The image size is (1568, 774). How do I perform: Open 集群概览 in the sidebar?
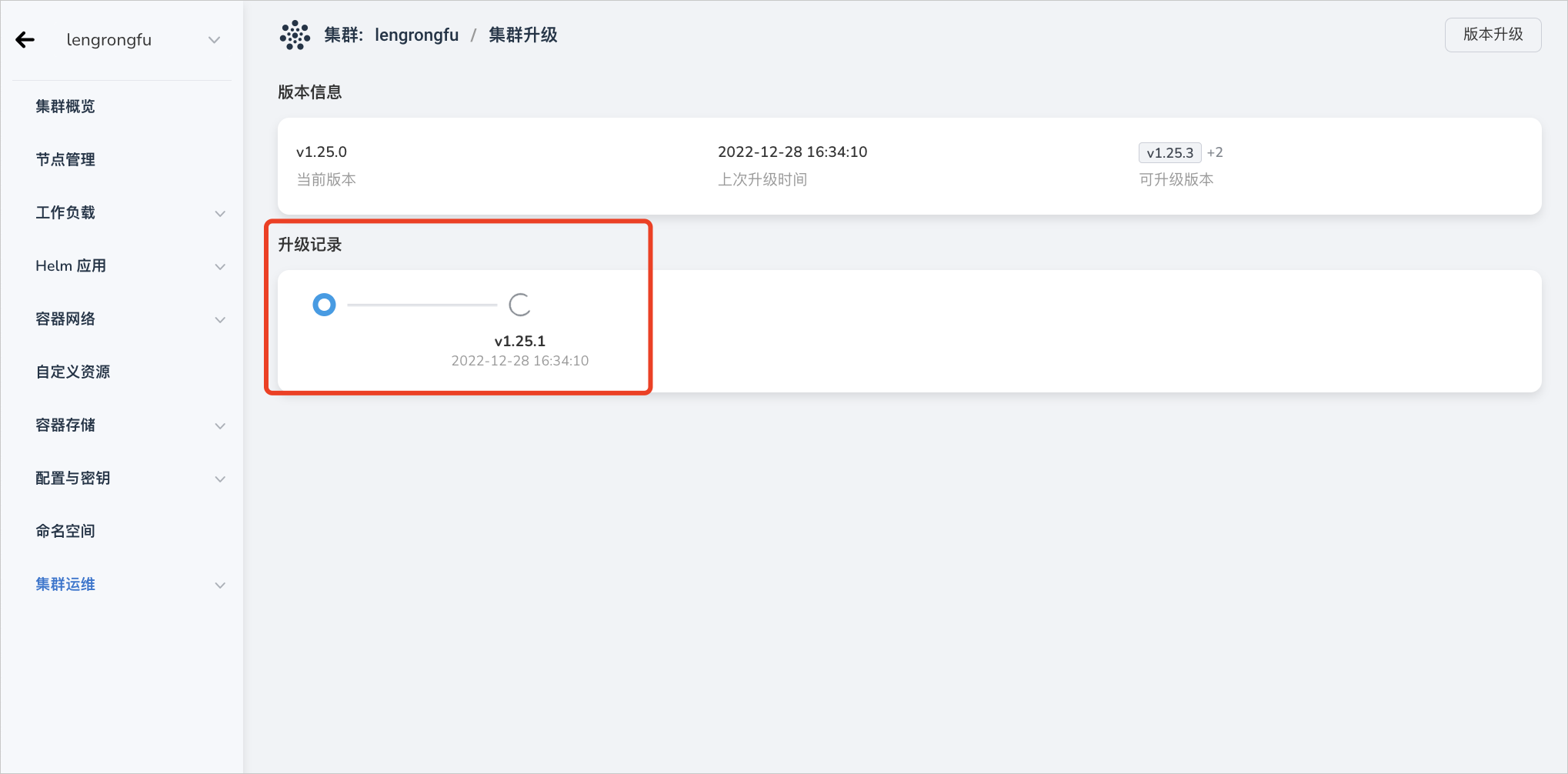[x=65, y=106]
